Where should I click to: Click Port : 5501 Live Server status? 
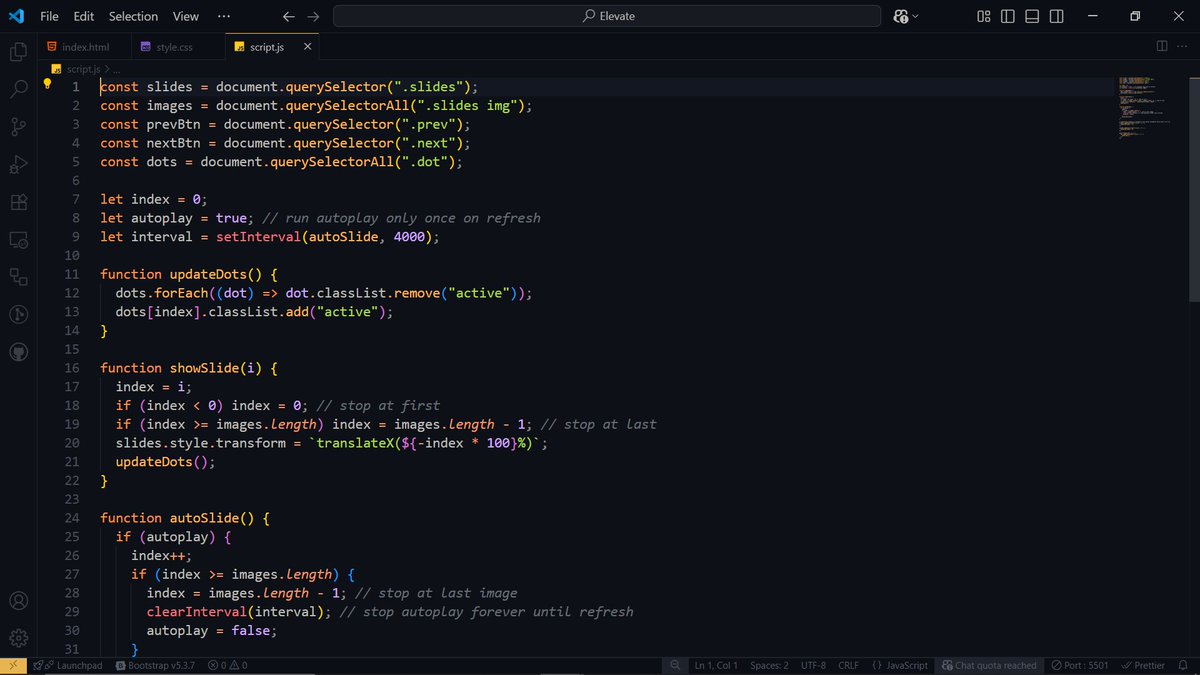[x=1079, y=665]
